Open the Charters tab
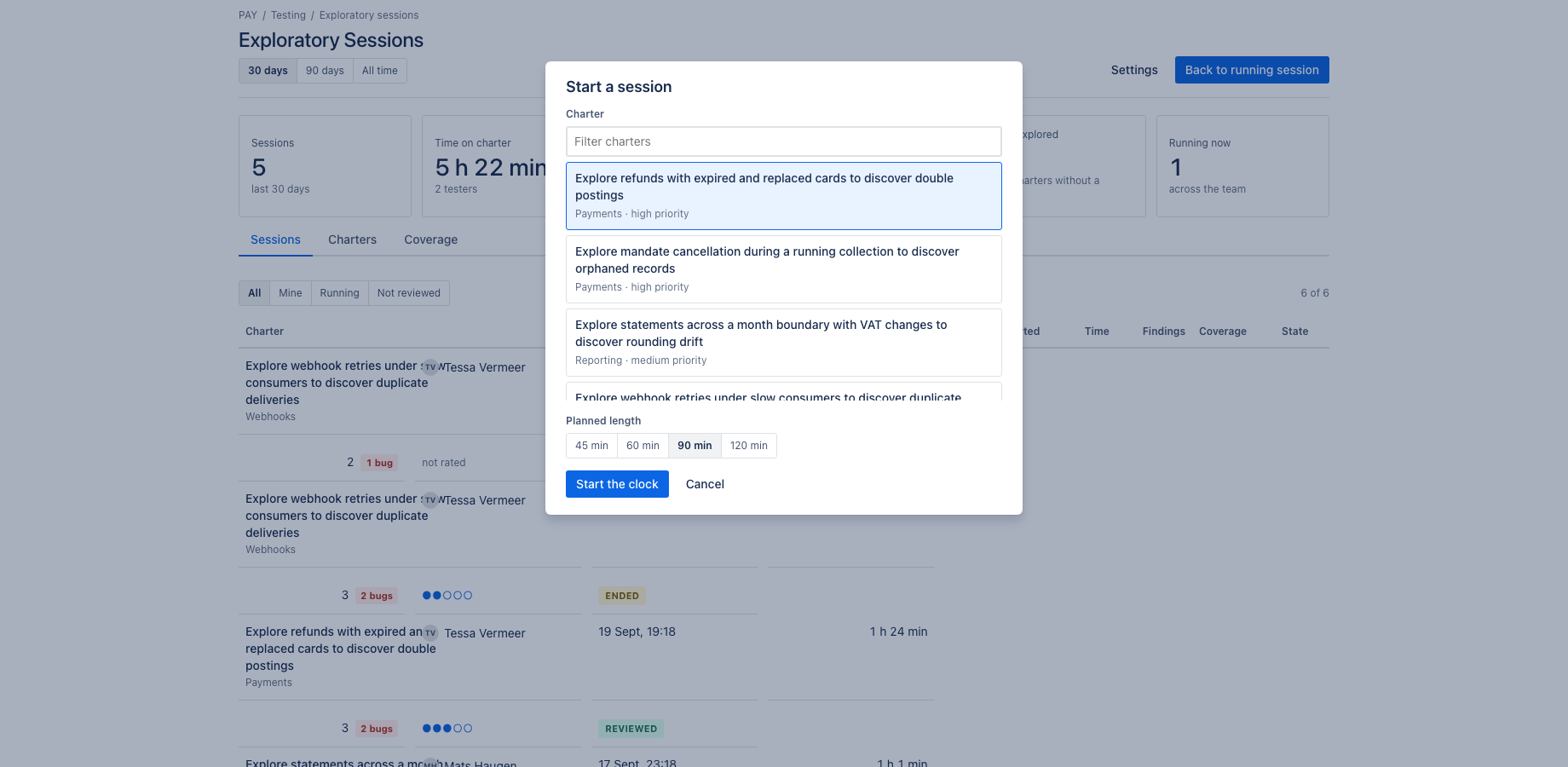The width and height of the screenshot is (1568, 767). (x=352, y=239)
